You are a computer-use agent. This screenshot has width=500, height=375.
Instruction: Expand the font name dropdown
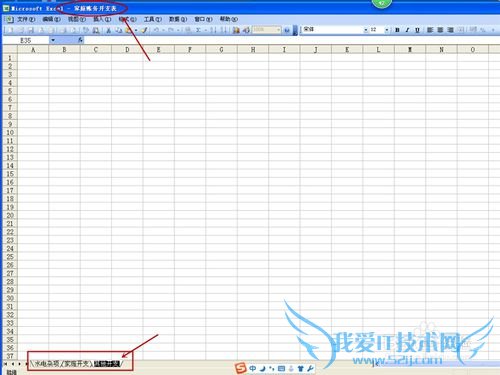click(x=365, y=30)
